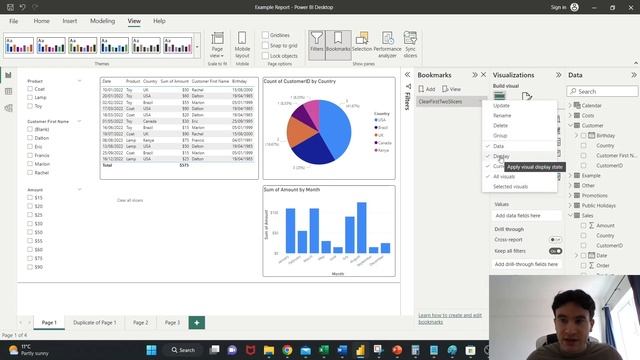Click the Undo arrow in title bar
Viewport: 640px width, 360px height.
(22, 7)
